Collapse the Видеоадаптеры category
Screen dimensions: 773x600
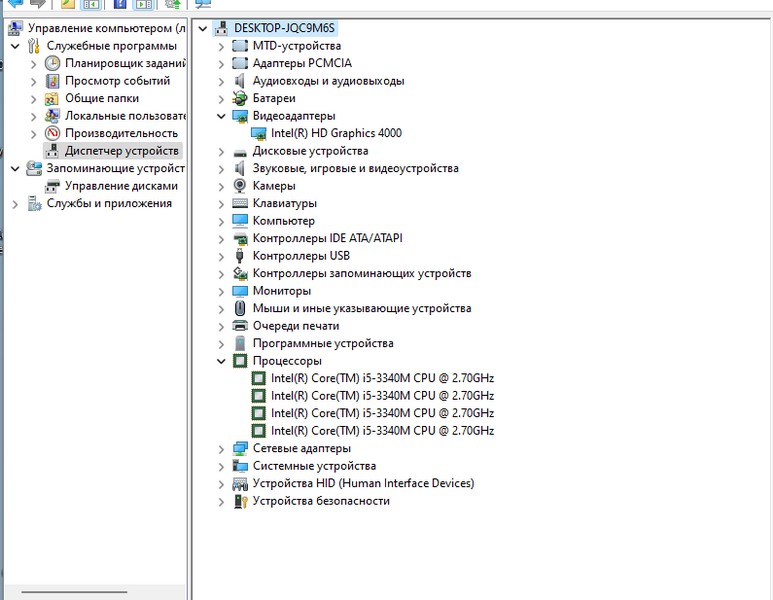(x=222, y=116)
